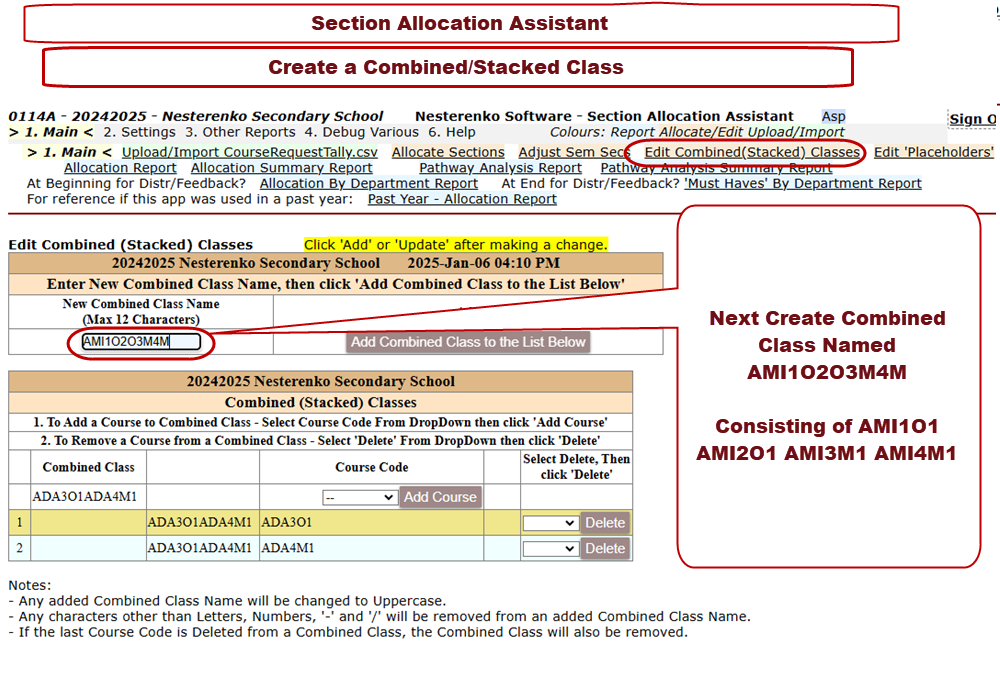Click the Upload/Import CourseRequestTally.csv link

pos(250,152)
